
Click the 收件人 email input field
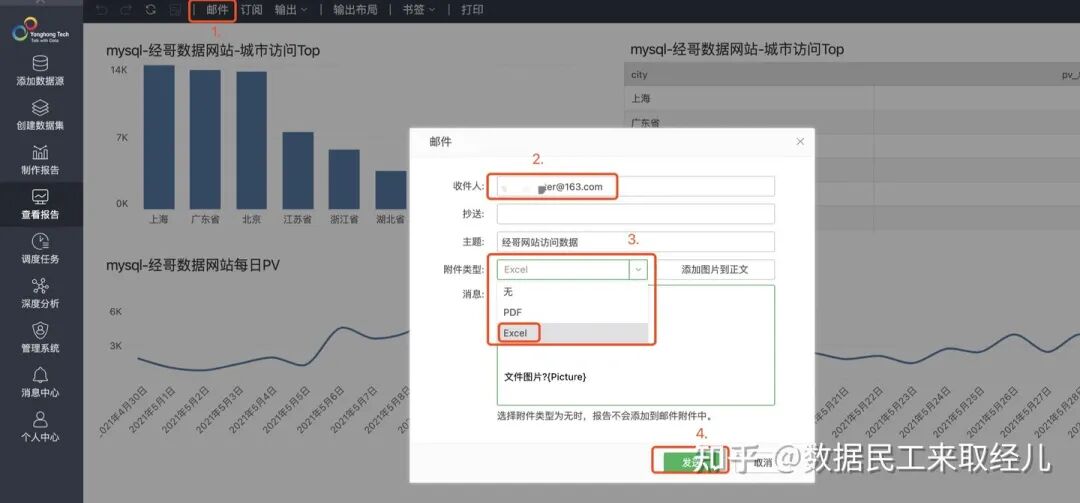636,187
